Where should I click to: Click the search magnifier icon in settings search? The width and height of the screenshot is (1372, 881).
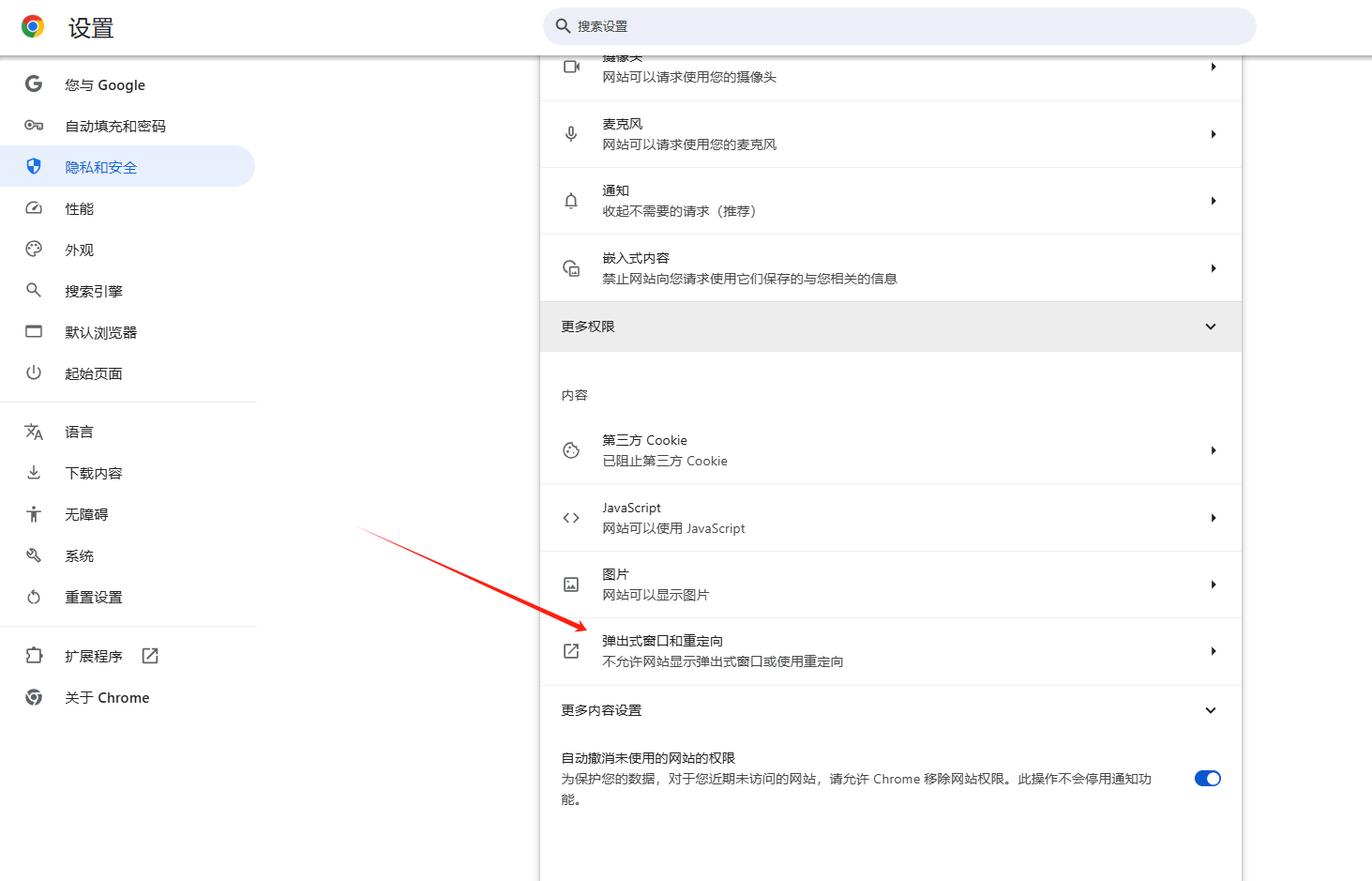click(563, 26)
